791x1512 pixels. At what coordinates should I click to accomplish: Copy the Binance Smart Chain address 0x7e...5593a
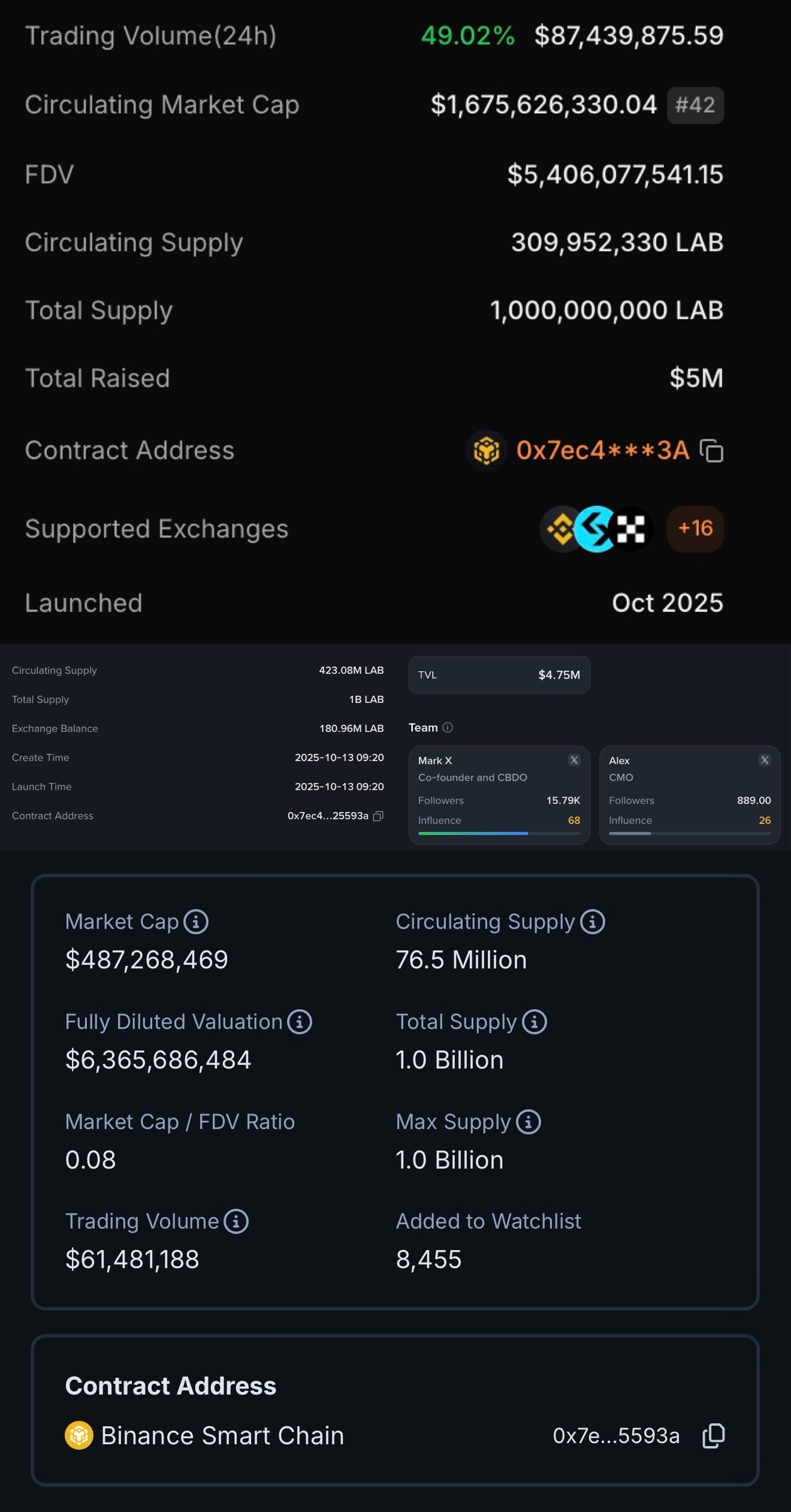713,1436
